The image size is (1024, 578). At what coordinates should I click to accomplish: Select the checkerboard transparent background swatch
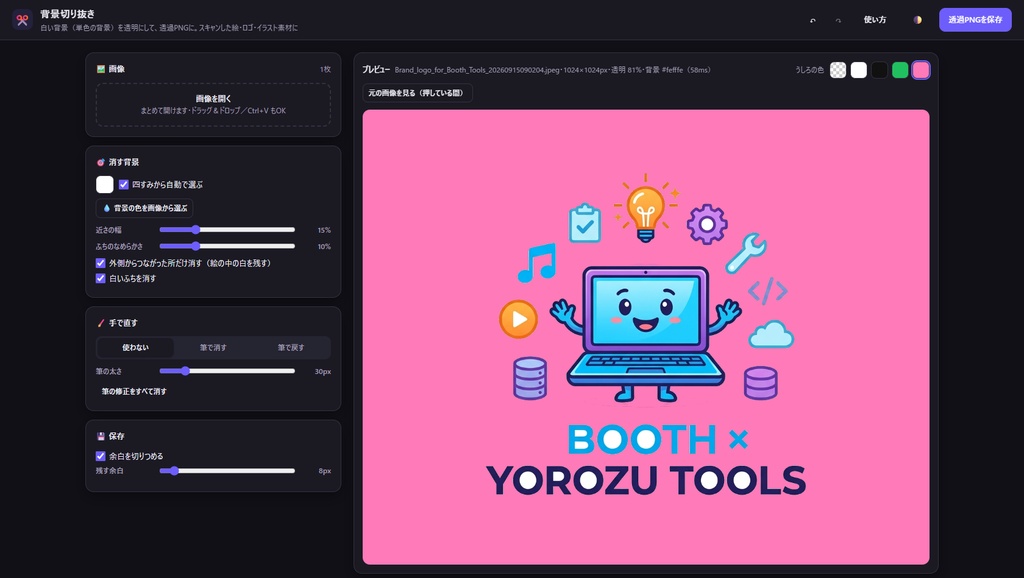pos(838,70)
